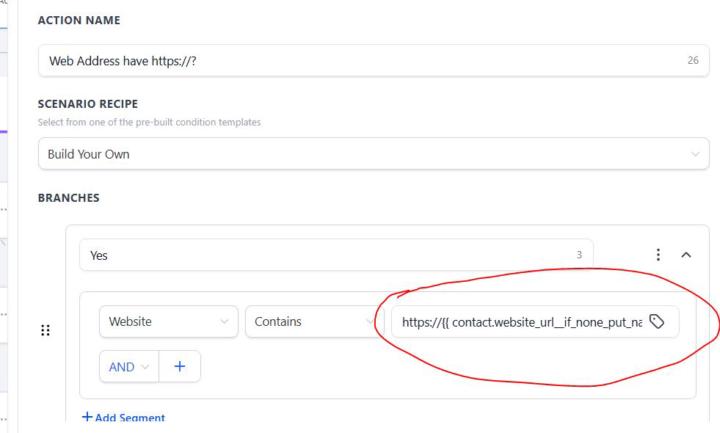Click the Yes branch name field
The image size is (720, 433).
pyautogui.click(x=335, y=255)
